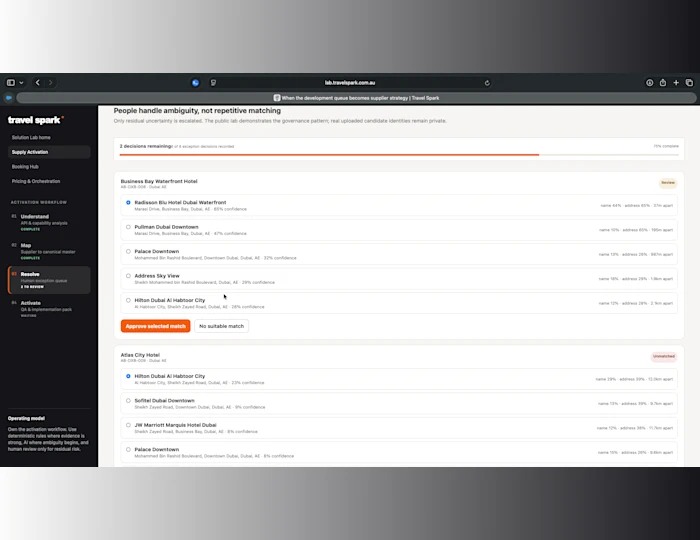Click the travel spark logo
Image resolution: width=700 pixels, height=540 pixels.
point(35,120)
